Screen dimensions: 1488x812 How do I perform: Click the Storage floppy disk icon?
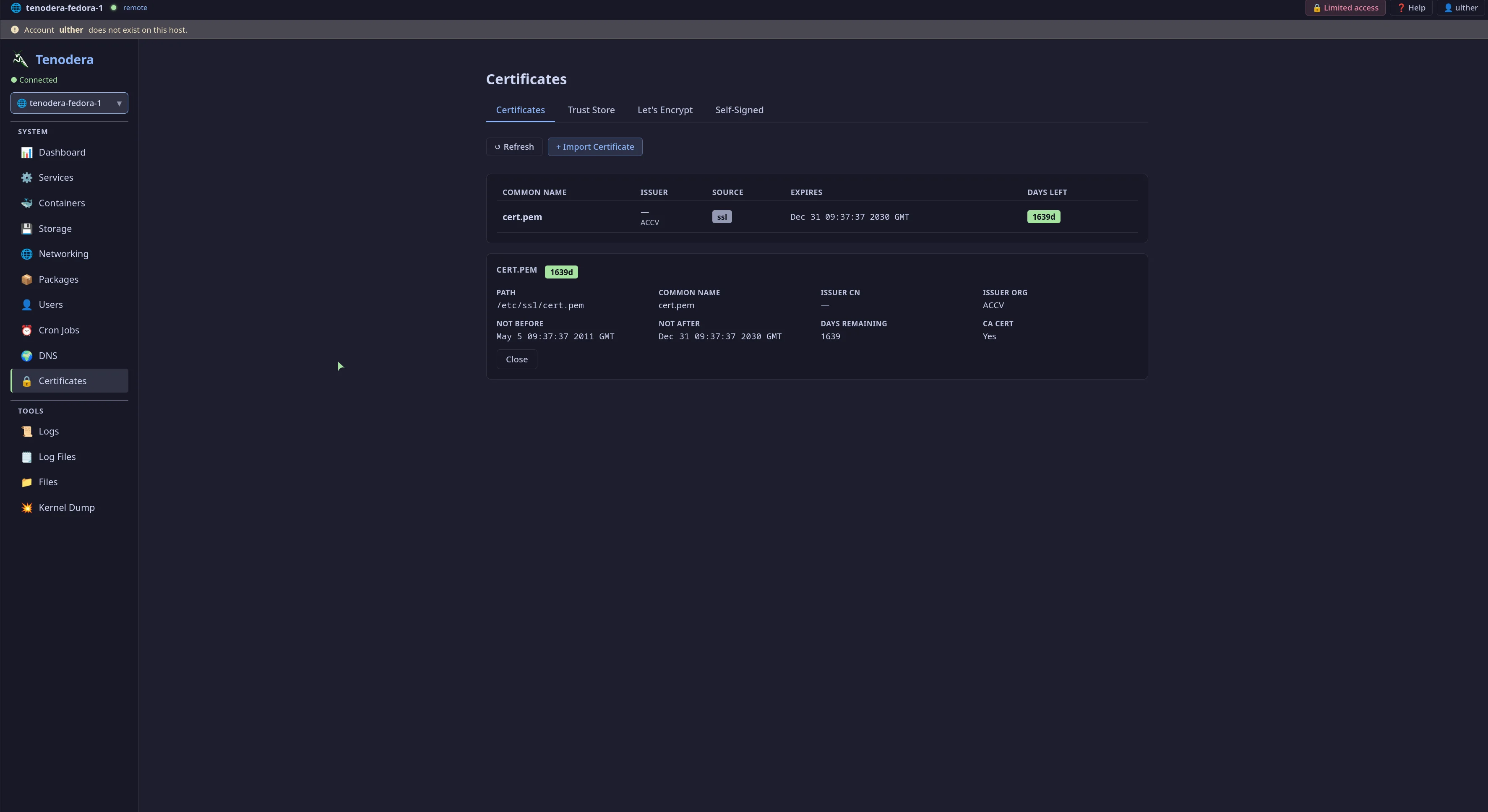tap(26, 229)
